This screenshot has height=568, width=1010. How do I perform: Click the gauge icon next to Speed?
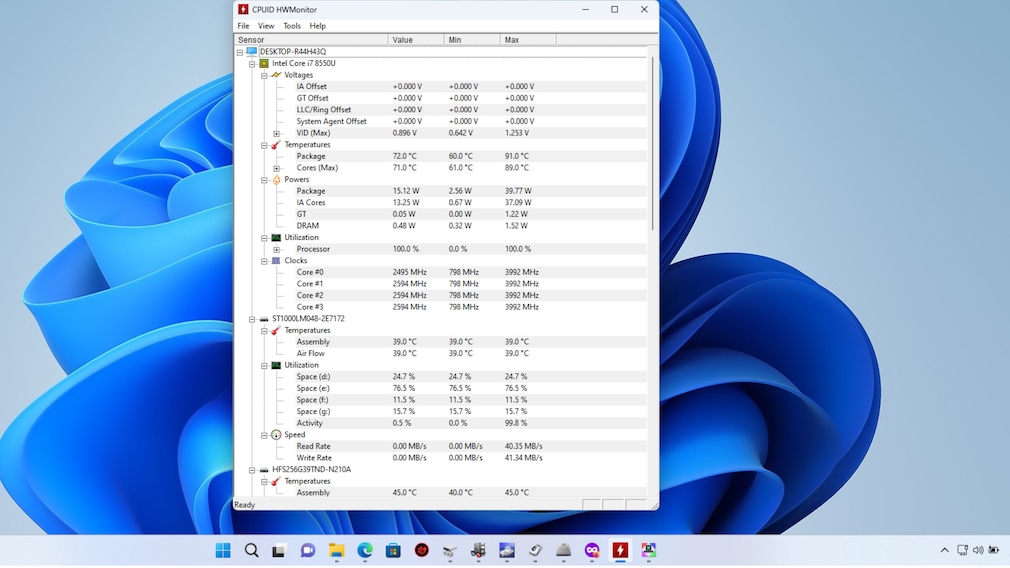276,435
